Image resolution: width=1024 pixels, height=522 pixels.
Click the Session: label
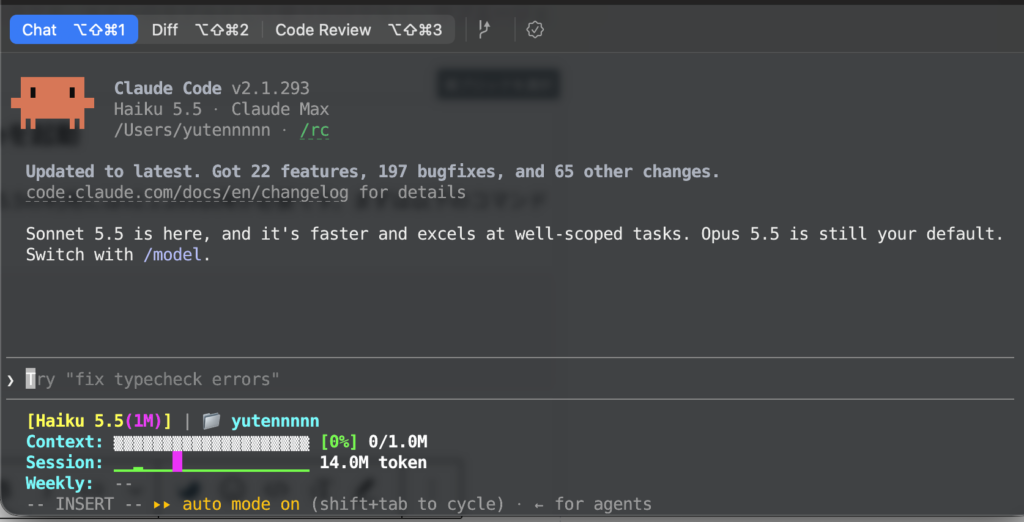[x=65, y=463]
